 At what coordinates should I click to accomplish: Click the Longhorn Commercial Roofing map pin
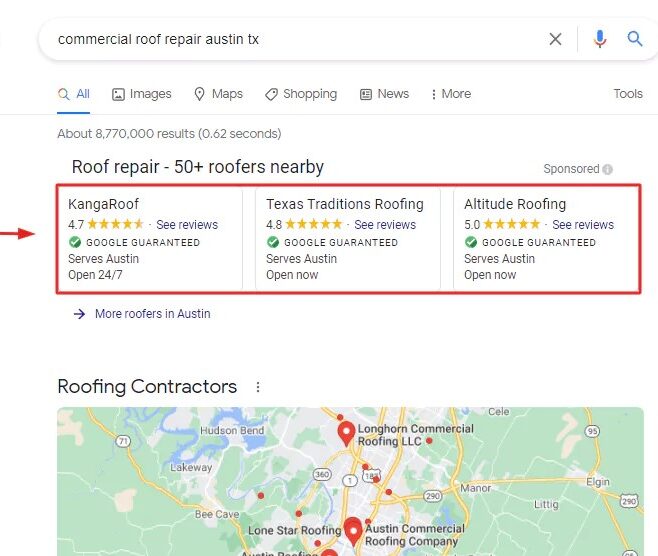(346, 434)
